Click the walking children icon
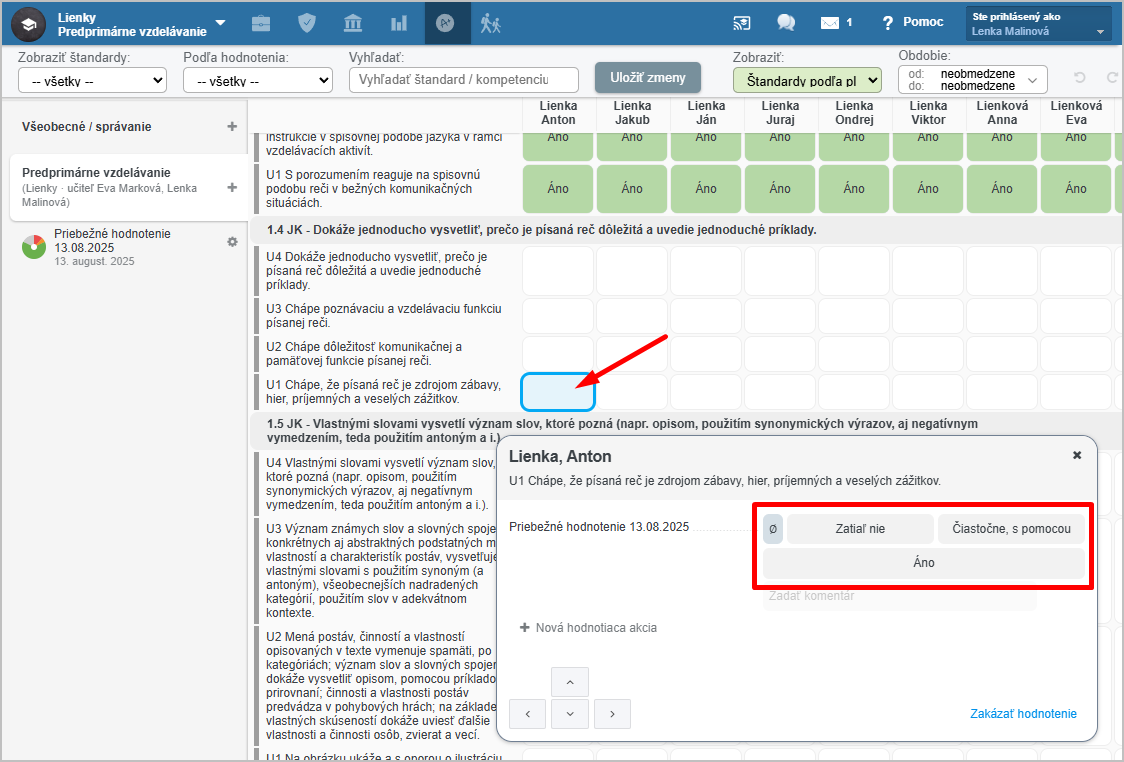 [490, 23]
